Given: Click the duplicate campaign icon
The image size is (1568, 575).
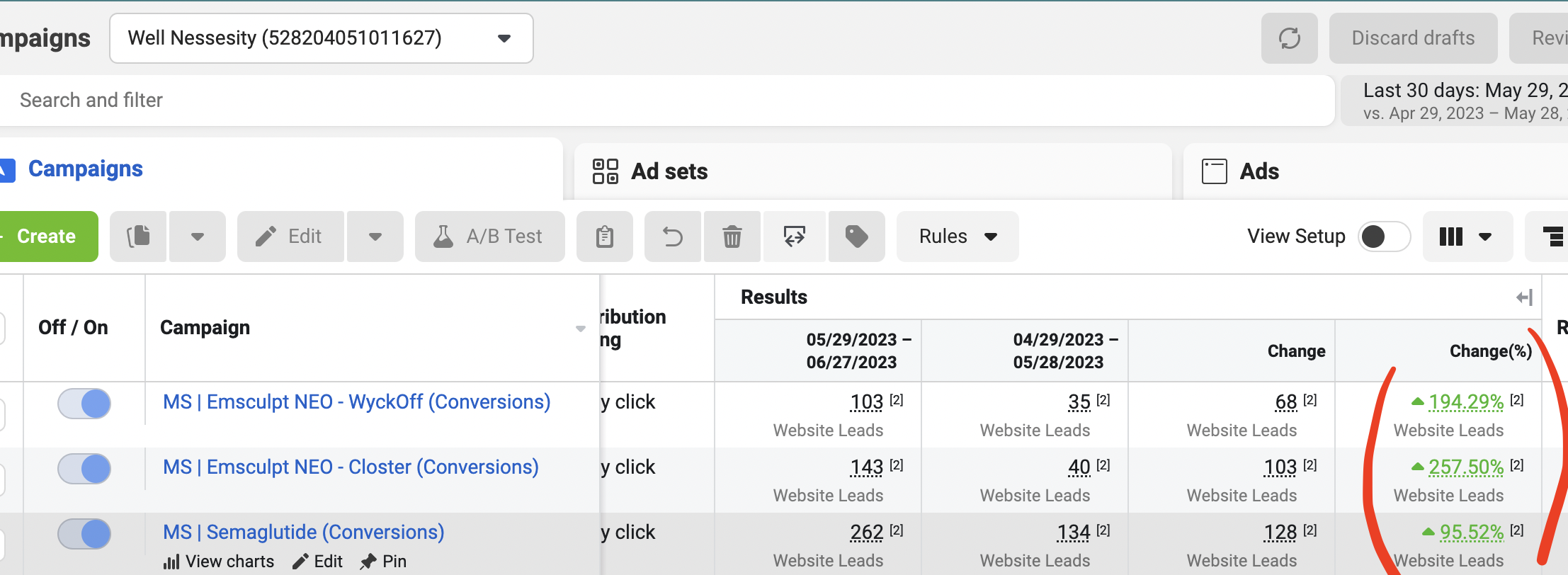Looking at the screenshot, I should (139, 237).
